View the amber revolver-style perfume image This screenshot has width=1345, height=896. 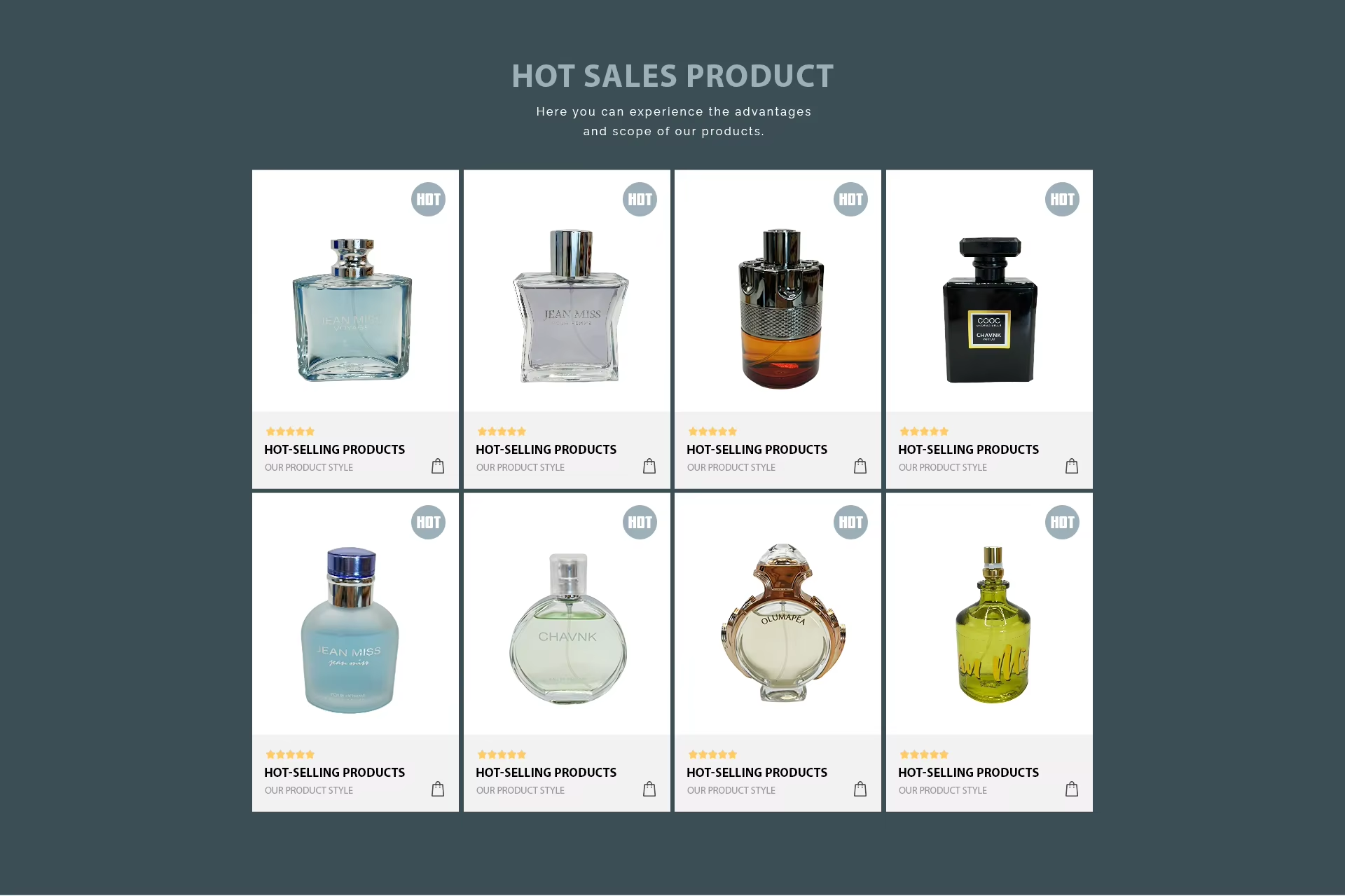pos(781,308)
